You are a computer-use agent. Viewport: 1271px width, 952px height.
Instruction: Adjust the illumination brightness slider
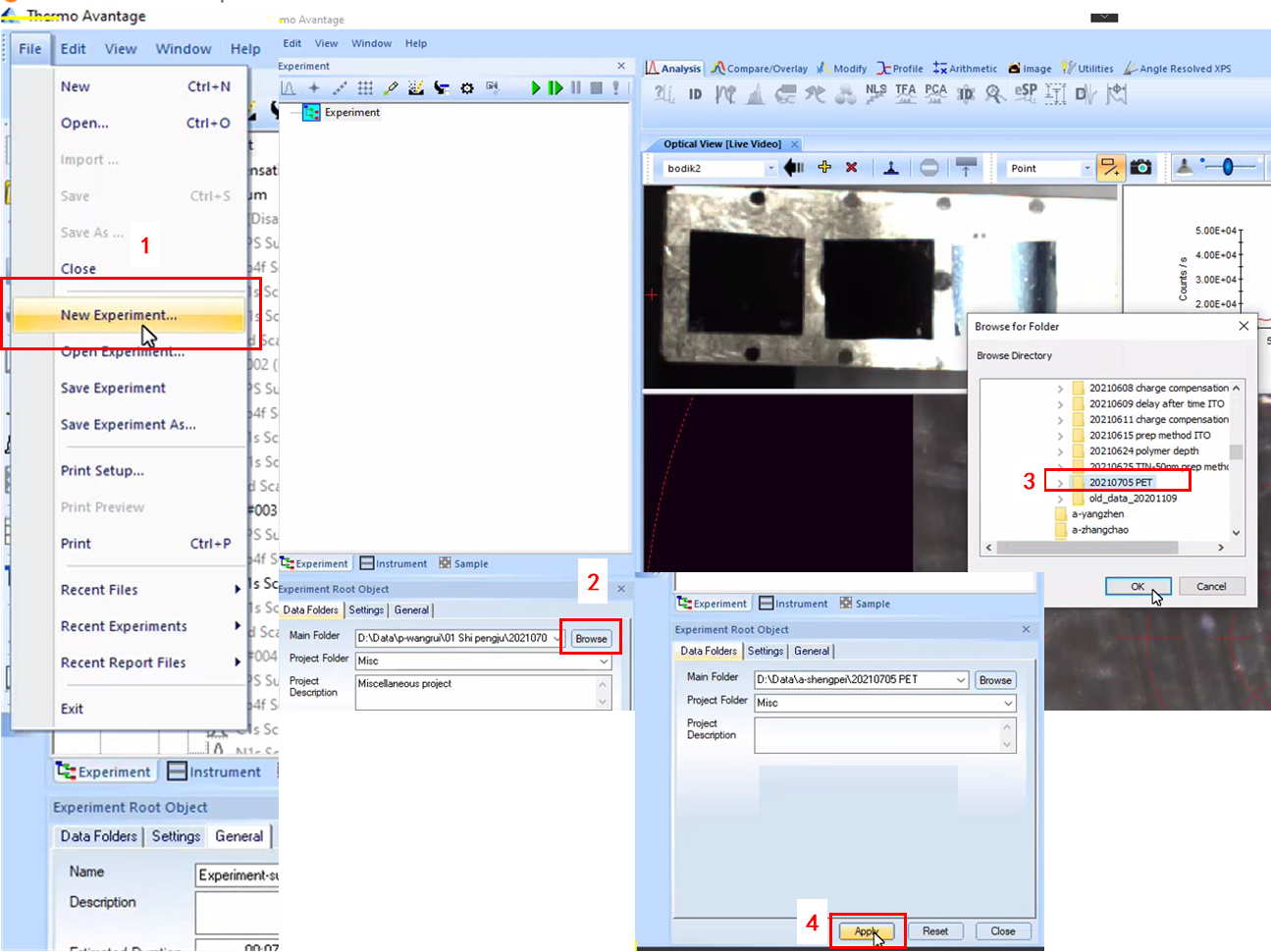click(x=1227, y=167)
